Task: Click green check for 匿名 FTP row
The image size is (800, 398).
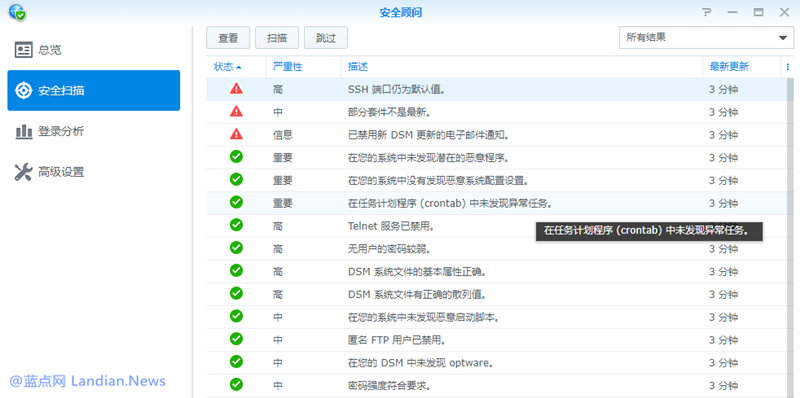Action: (236, 339)
